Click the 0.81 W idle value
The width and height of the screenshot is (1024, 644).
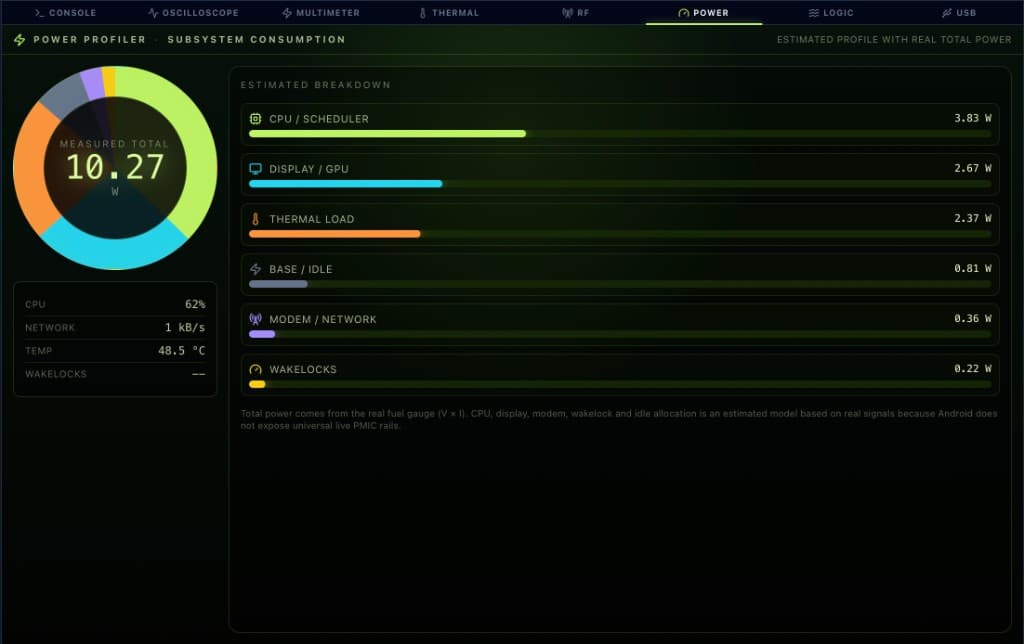[x=972, y=268]
